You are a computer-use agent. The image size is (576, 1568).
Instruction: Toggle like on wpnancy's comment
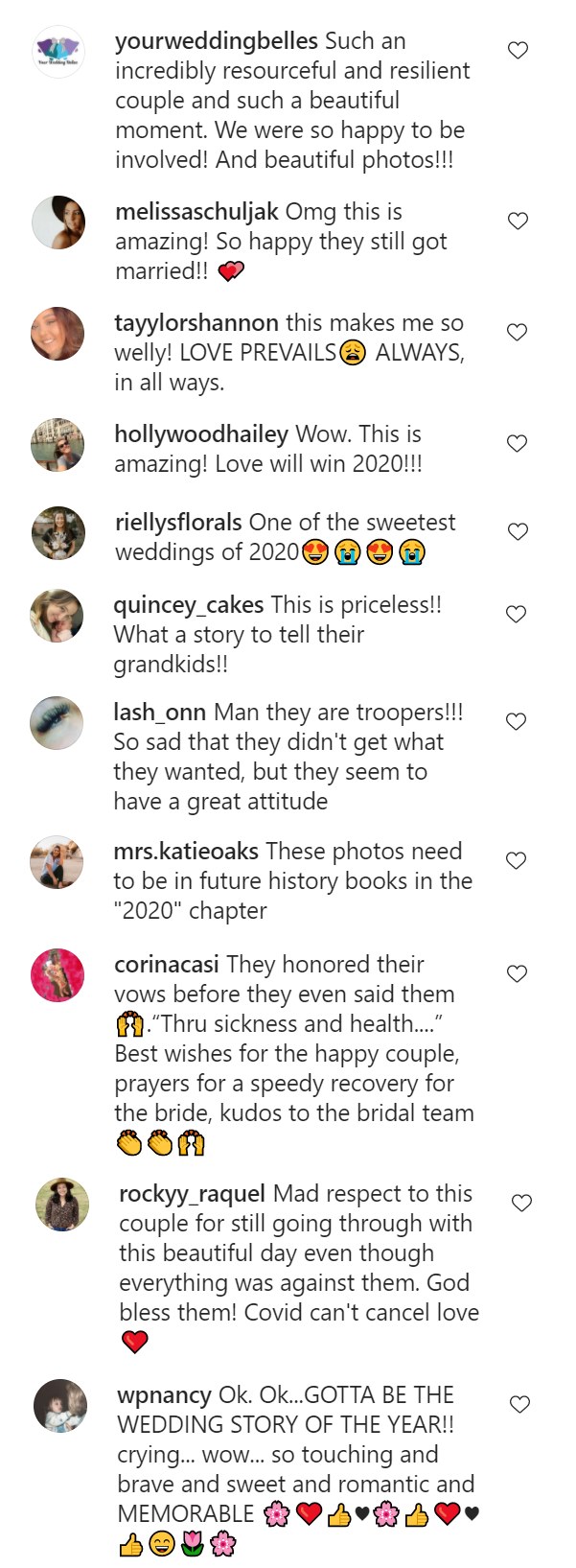pyautogui.click(x=520, y=1404)
